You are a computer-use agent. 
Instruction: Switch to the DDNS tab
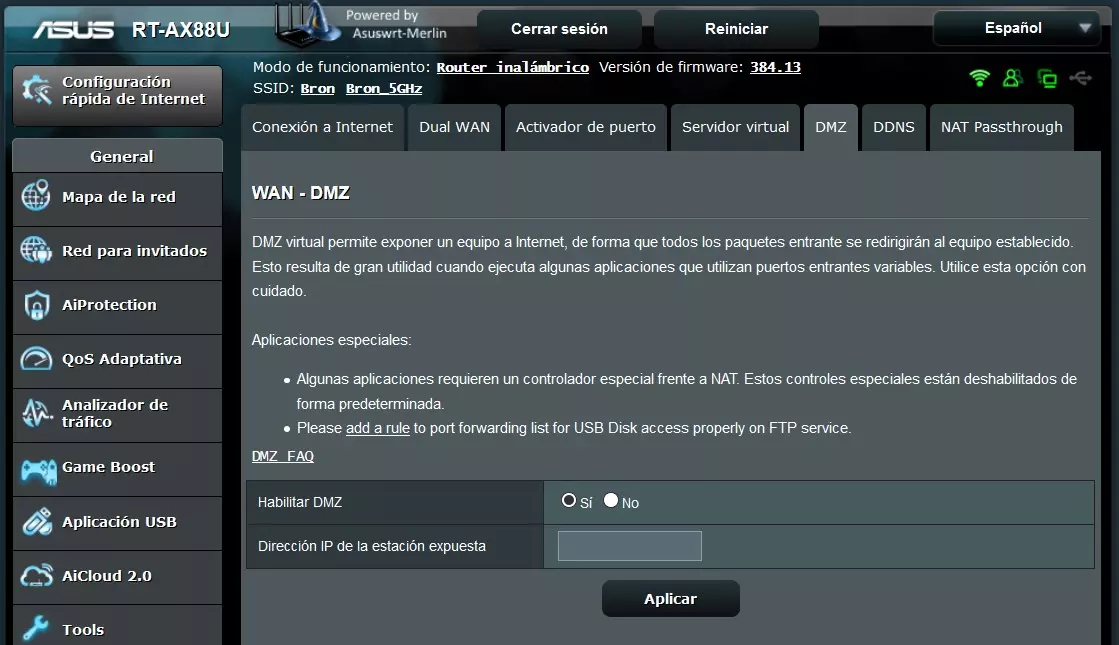click(893, 127)
